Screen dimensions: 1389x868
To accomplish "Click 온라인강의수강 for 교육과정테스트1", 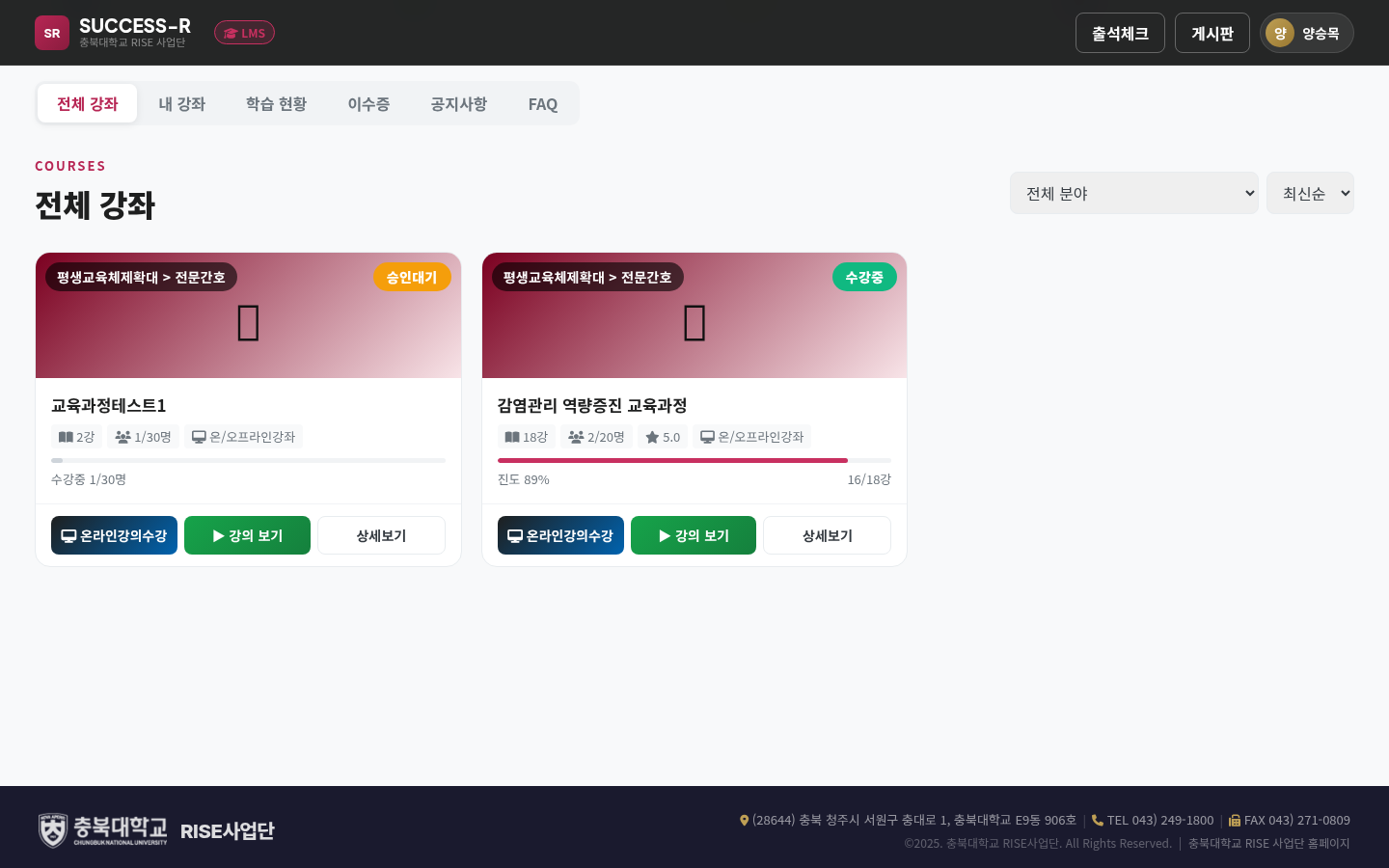I will 114,535.
